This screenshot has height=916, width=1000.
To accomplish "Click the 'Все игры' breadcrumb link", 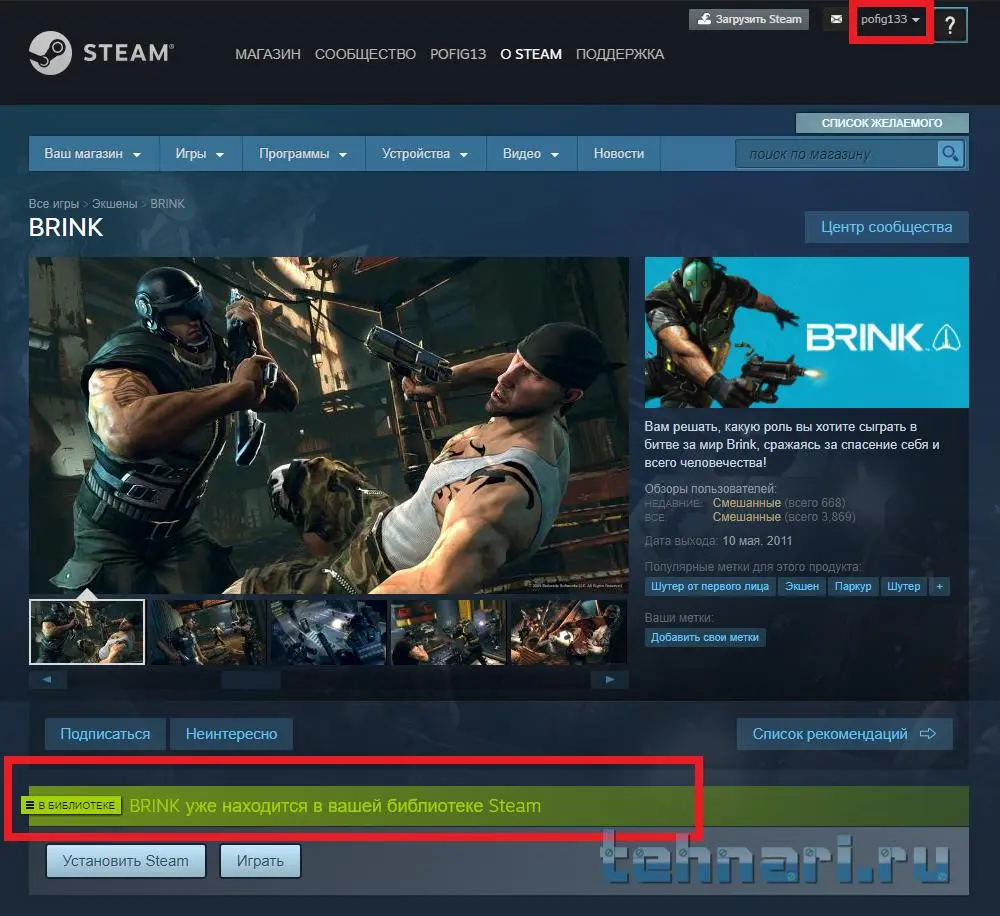I will tap(54, 203).
